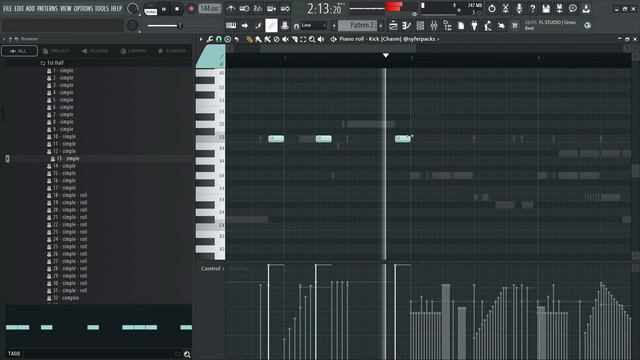Open the channel rack icon
This screenshot has height=360, width=640.
click(x=420, y=26)
